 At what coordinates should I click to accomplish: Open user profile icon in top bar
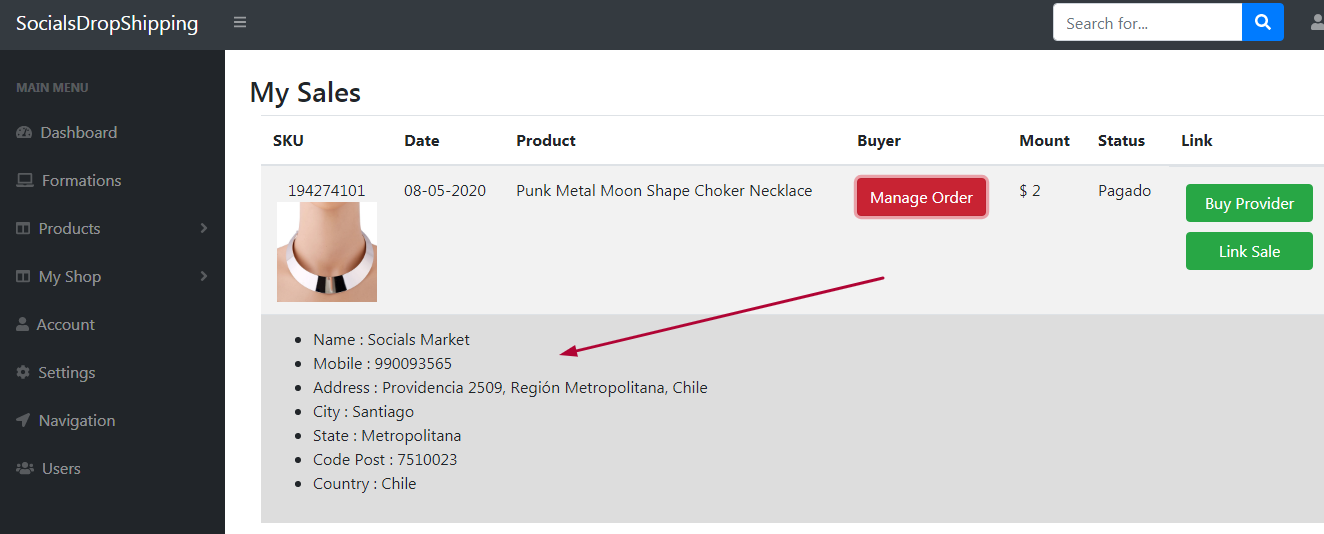click(x=1317, y=22)
